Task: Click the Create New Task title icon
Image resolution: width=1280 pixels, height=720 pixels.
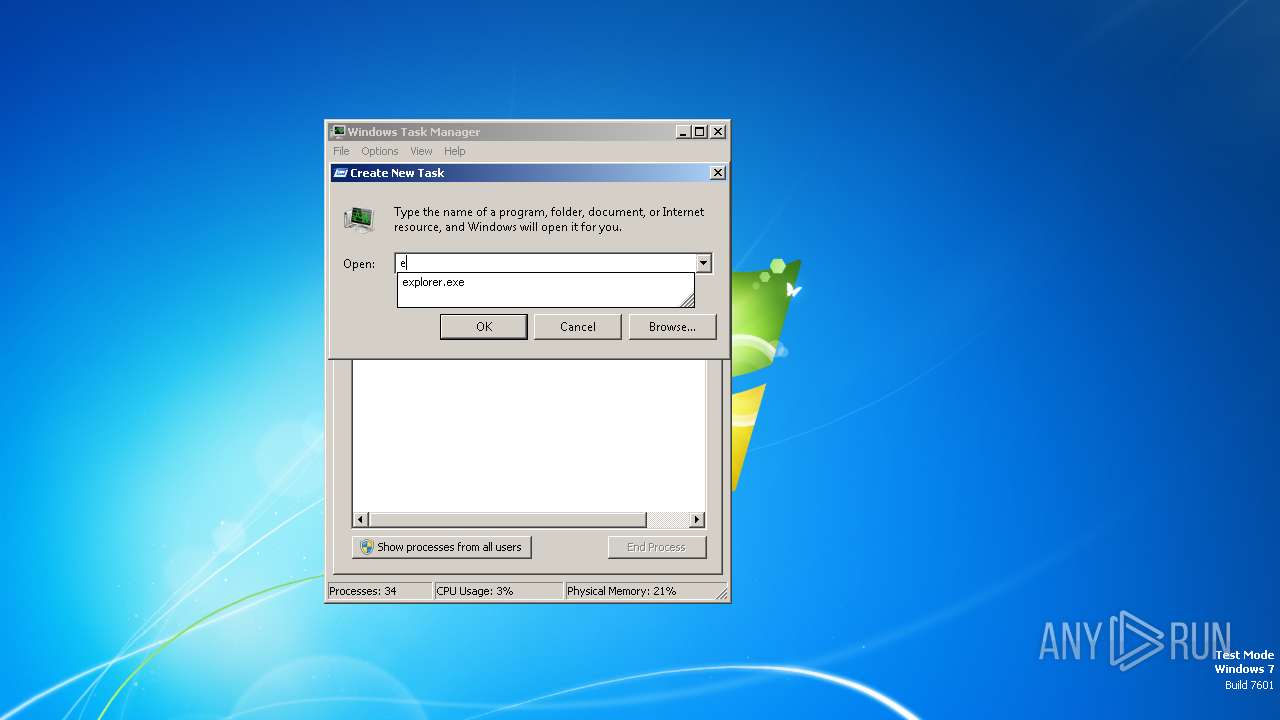Action: coord(340,173)
